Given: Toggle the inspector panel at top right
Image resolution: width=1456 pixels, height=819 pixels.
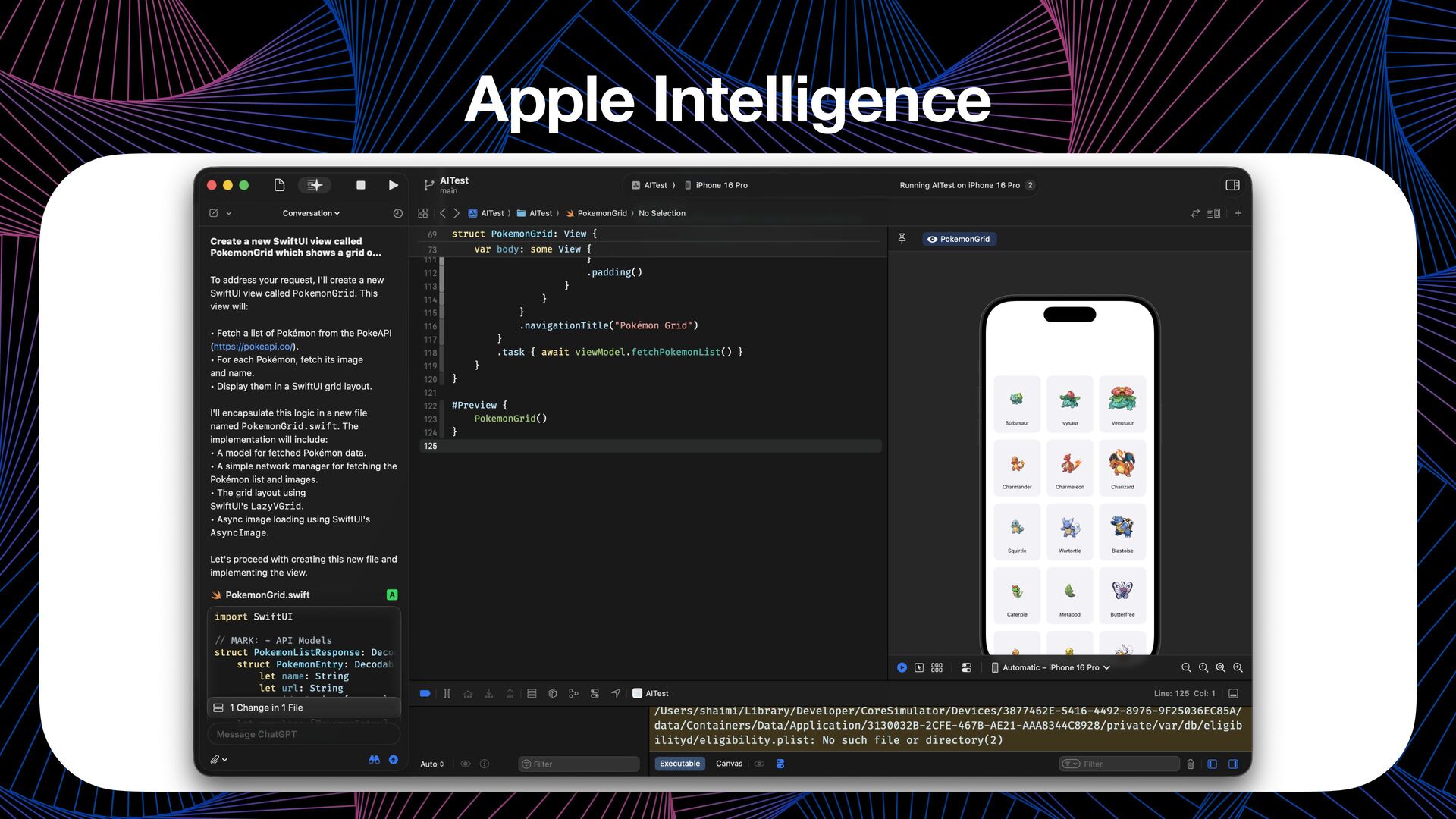Looking at the screenshot, I should (x=1232, y=185).
